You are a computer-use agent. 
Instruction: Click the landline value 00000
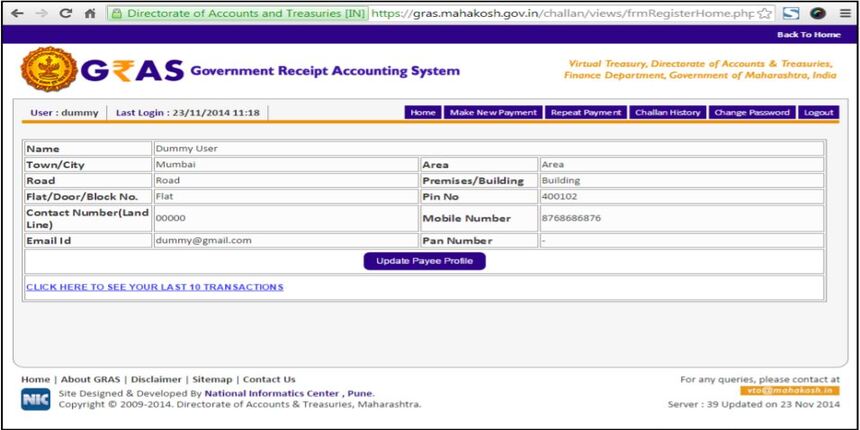[171, 218]
